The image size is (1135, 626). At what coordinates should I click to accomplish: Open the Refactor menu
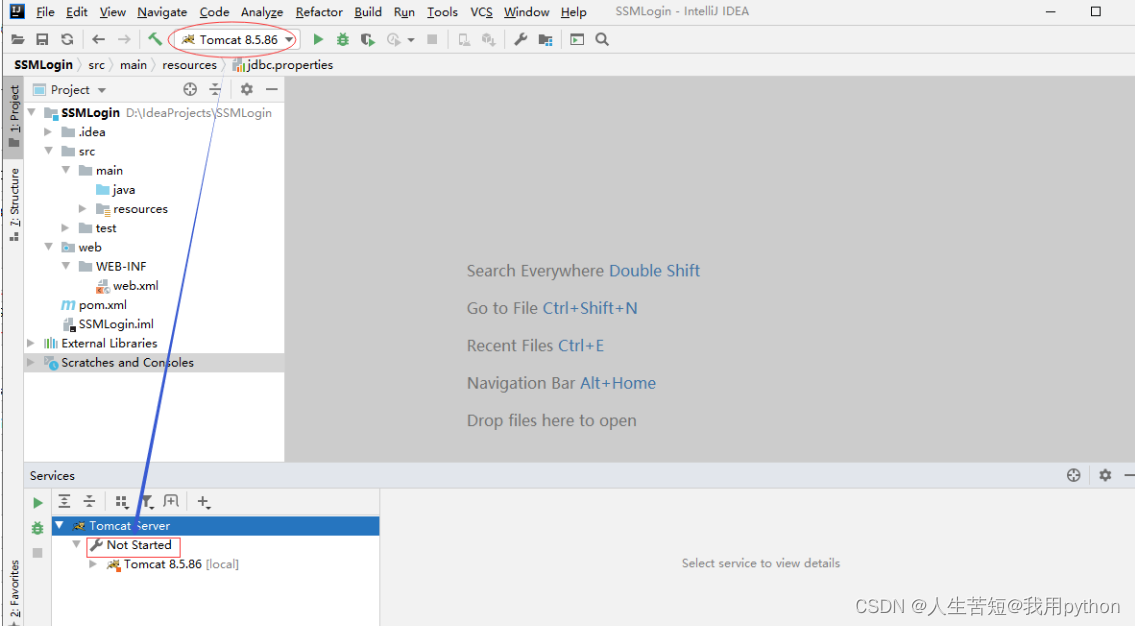click(x=318, y=12)
